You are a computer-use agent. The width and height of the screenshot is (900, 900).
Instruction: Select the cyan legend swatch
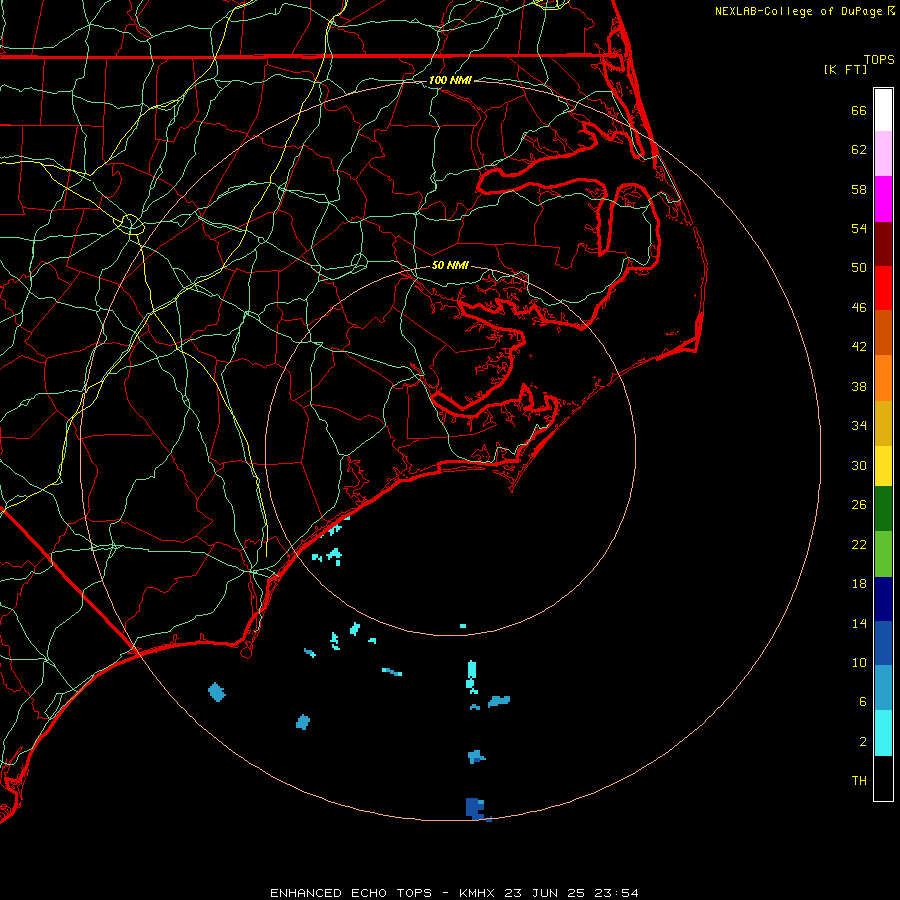point(883,733)
